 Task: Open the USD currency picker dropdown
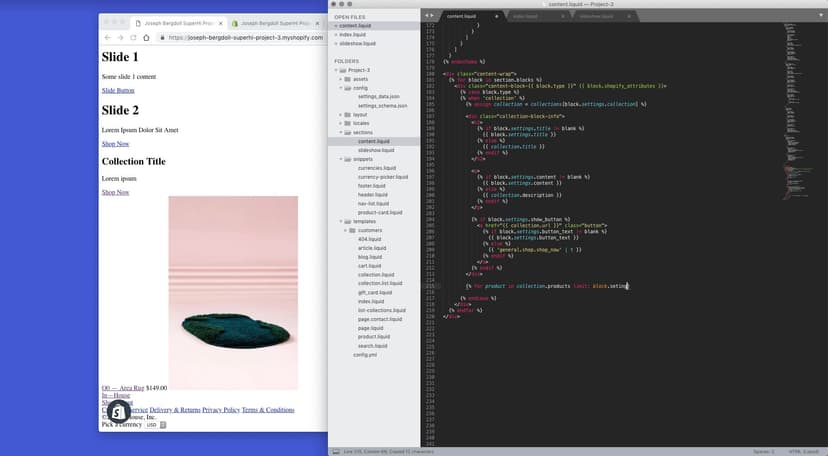coord(152,425)
